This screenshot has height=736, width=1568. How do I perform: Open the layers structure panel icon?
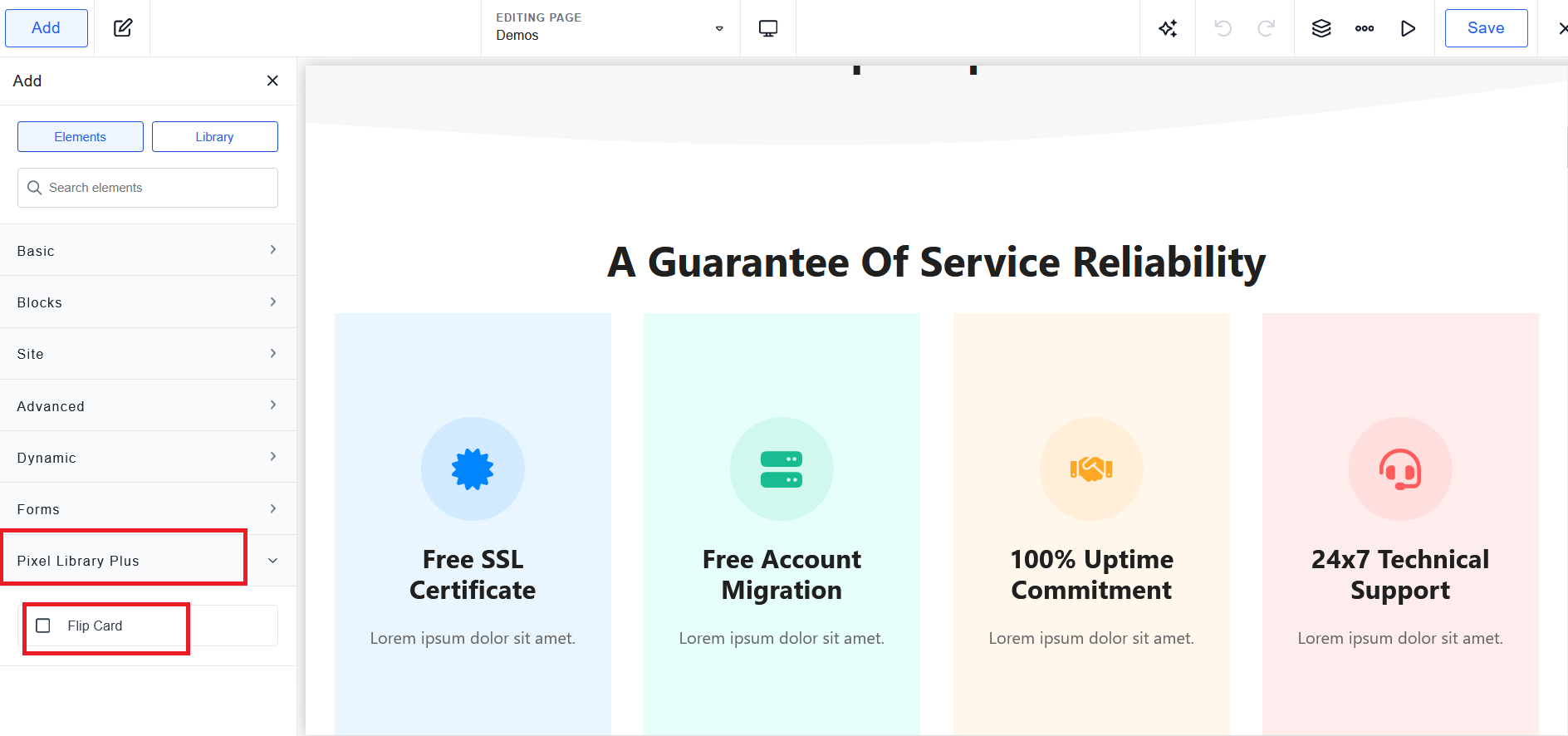click(1321, 28)
